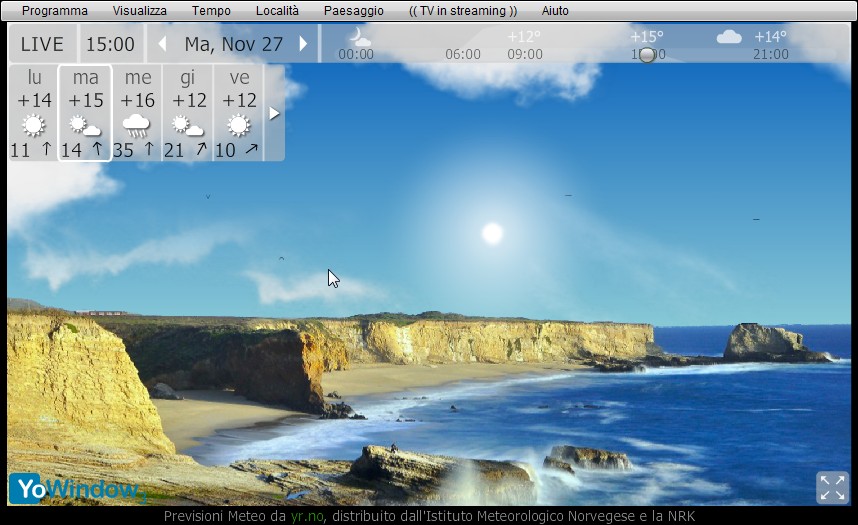This screenshot has height=525, width=858.
Task: Click the fullscreen expand icon
Action: [832, 487]
